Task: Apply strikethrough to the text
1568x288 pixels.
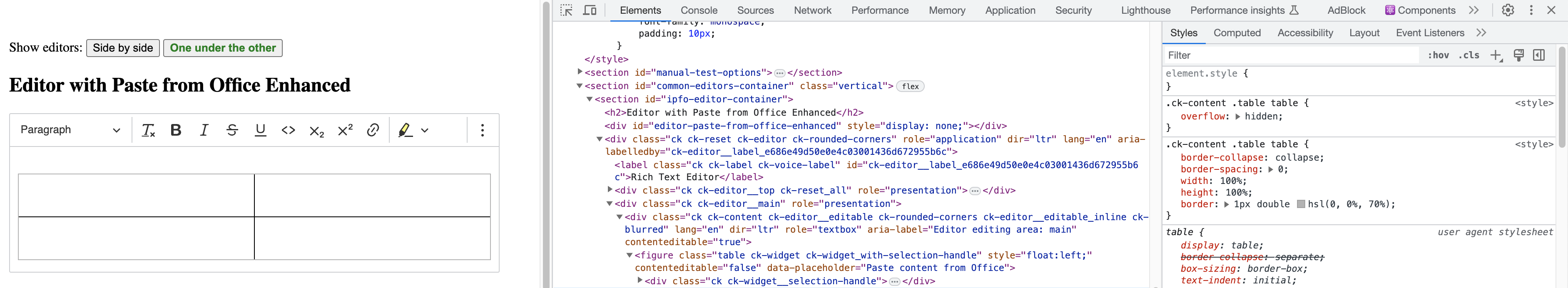Action: pyautogui.click(x=232, y=130)
